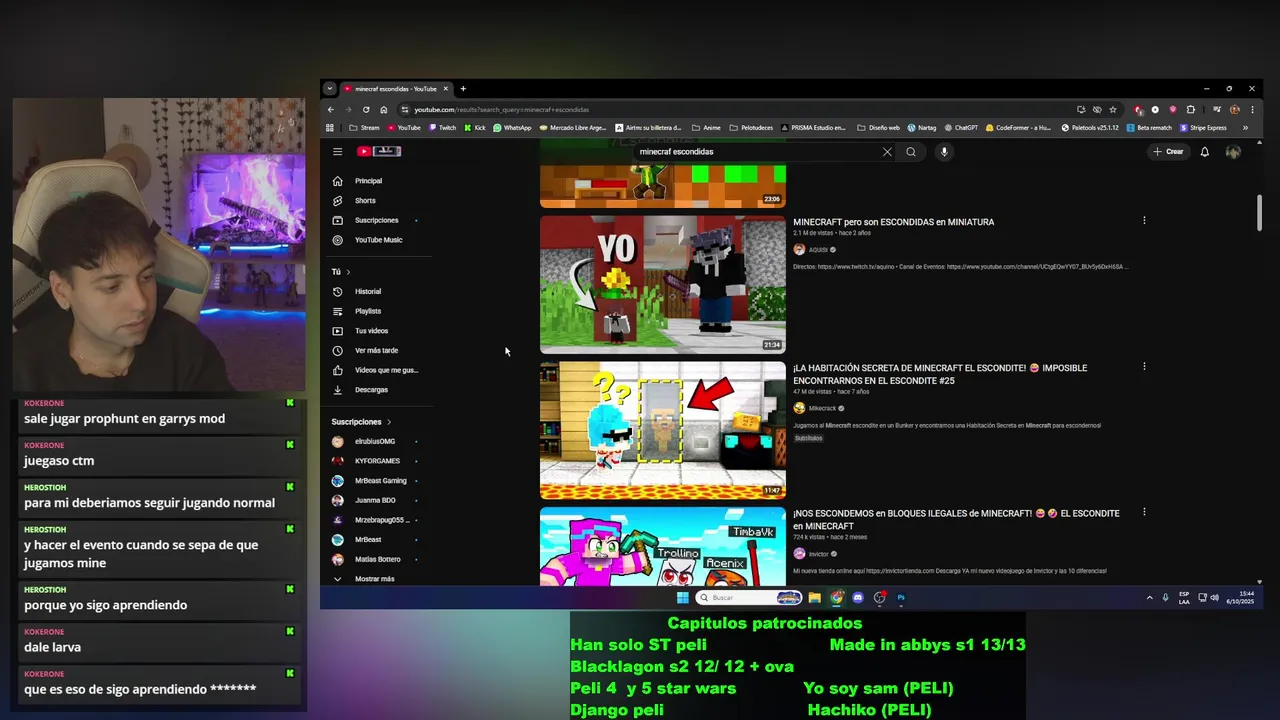1280x720 pixels.
Task: Click the YouTube logo
Action: point(379,152)
